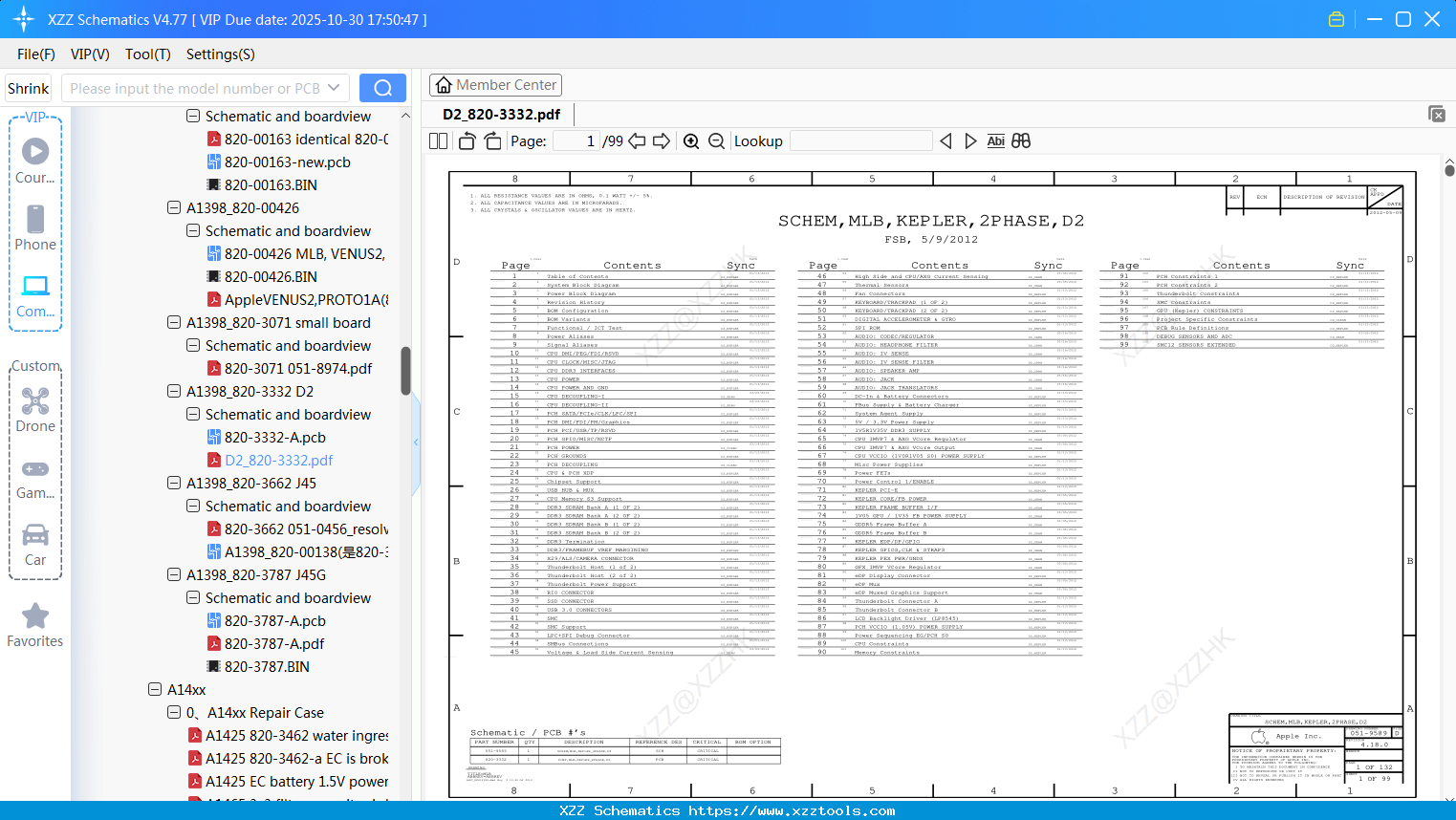The image size is (1456, 820).
Task: Focus the model number search field
Action: 195,88
